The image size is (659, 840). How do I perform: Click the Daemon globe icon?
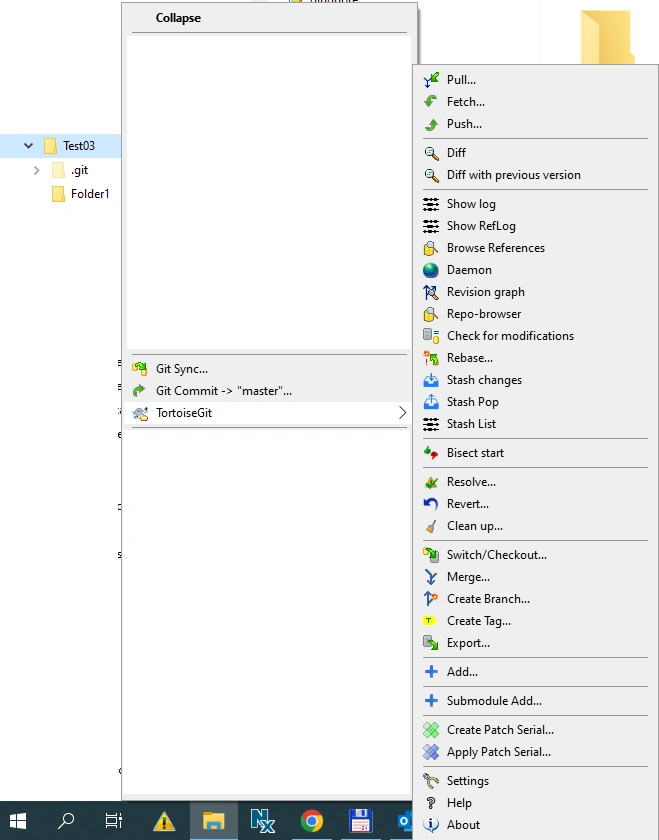[x=431, y=270]
